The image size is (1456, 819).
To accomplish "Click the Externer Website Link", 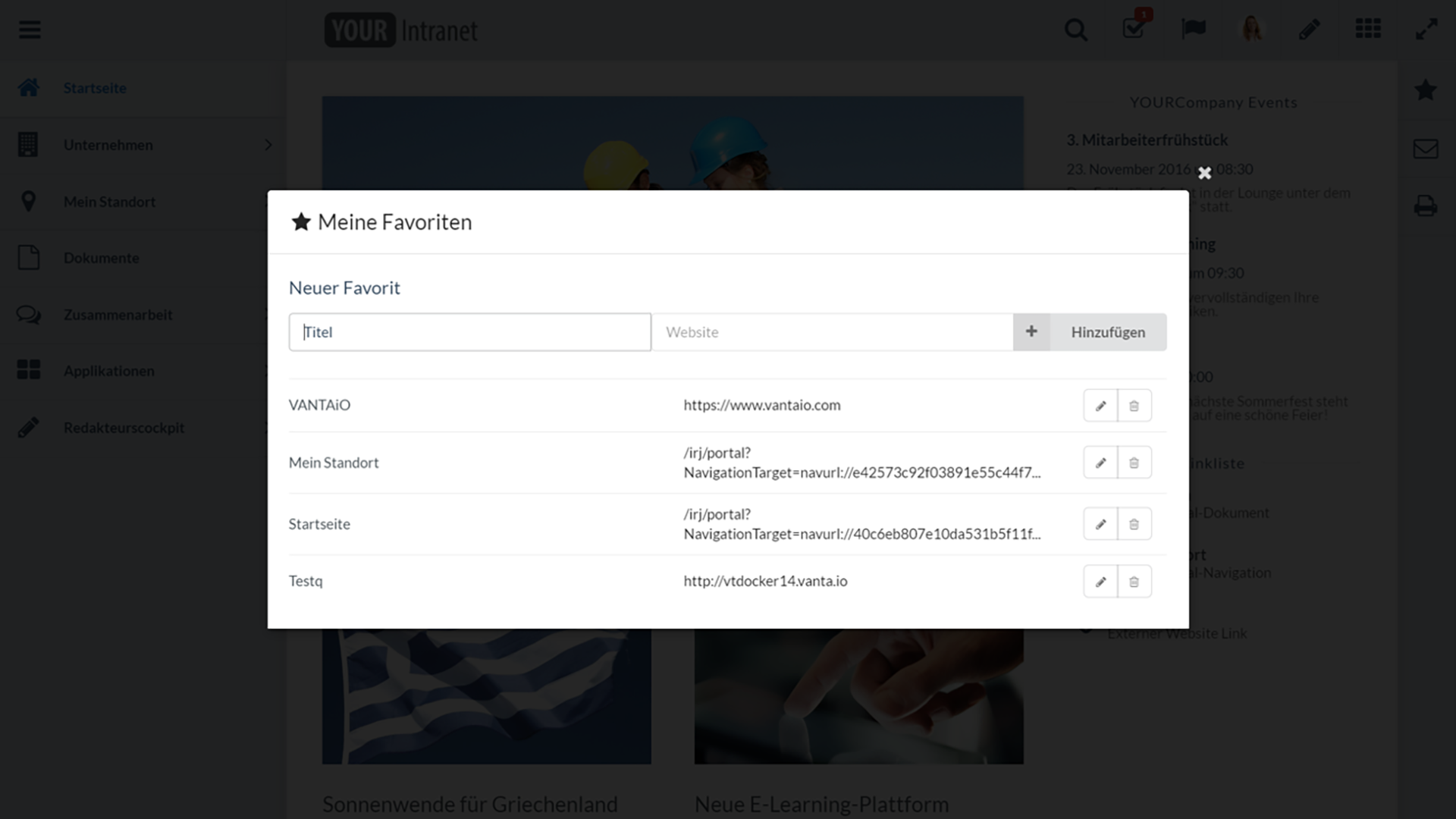I will (1177, 633).
